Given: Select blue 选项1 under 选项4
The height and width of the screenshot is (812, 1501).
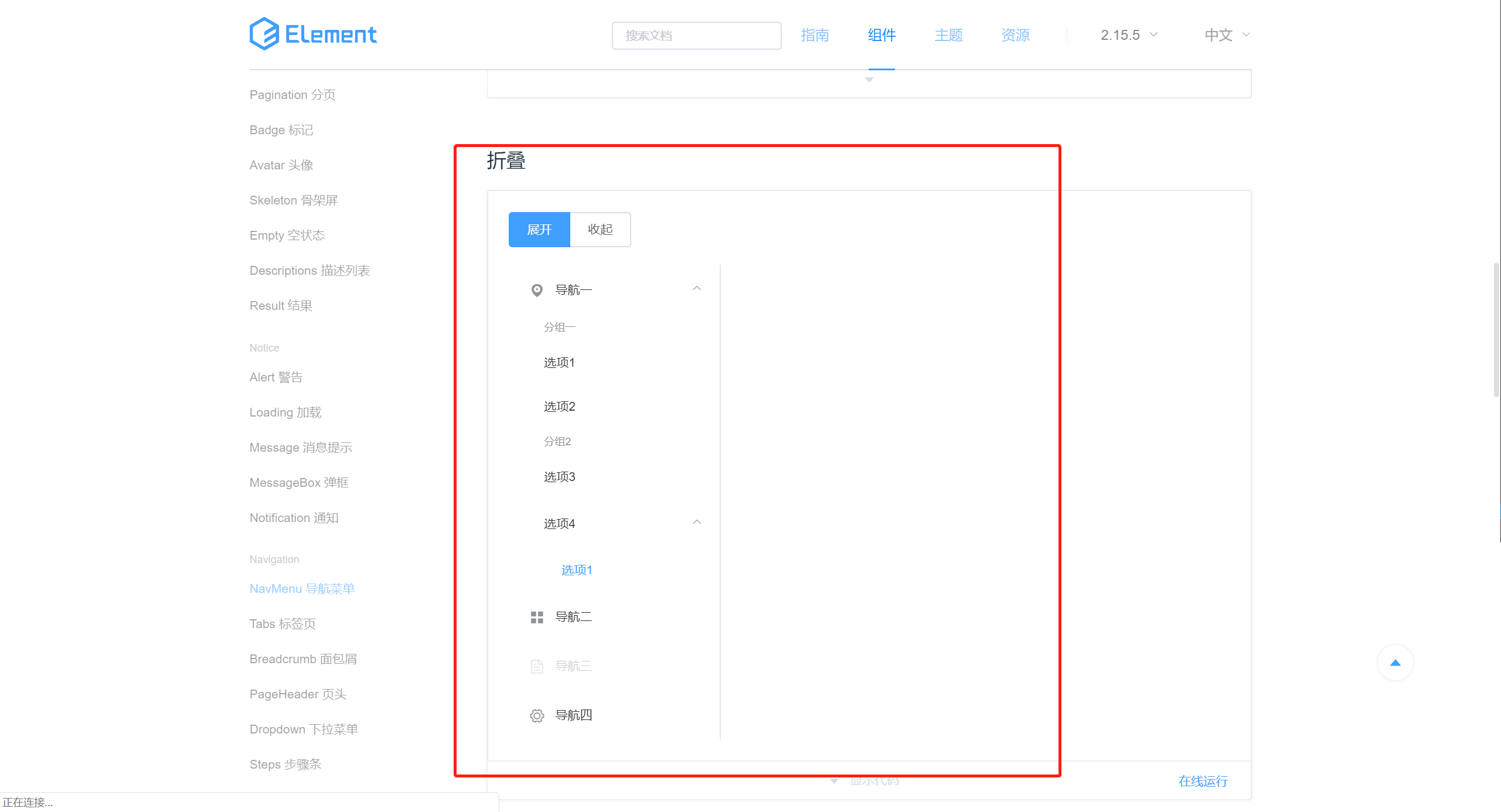Looking at the screenshot, I should [x=614, y=570].
